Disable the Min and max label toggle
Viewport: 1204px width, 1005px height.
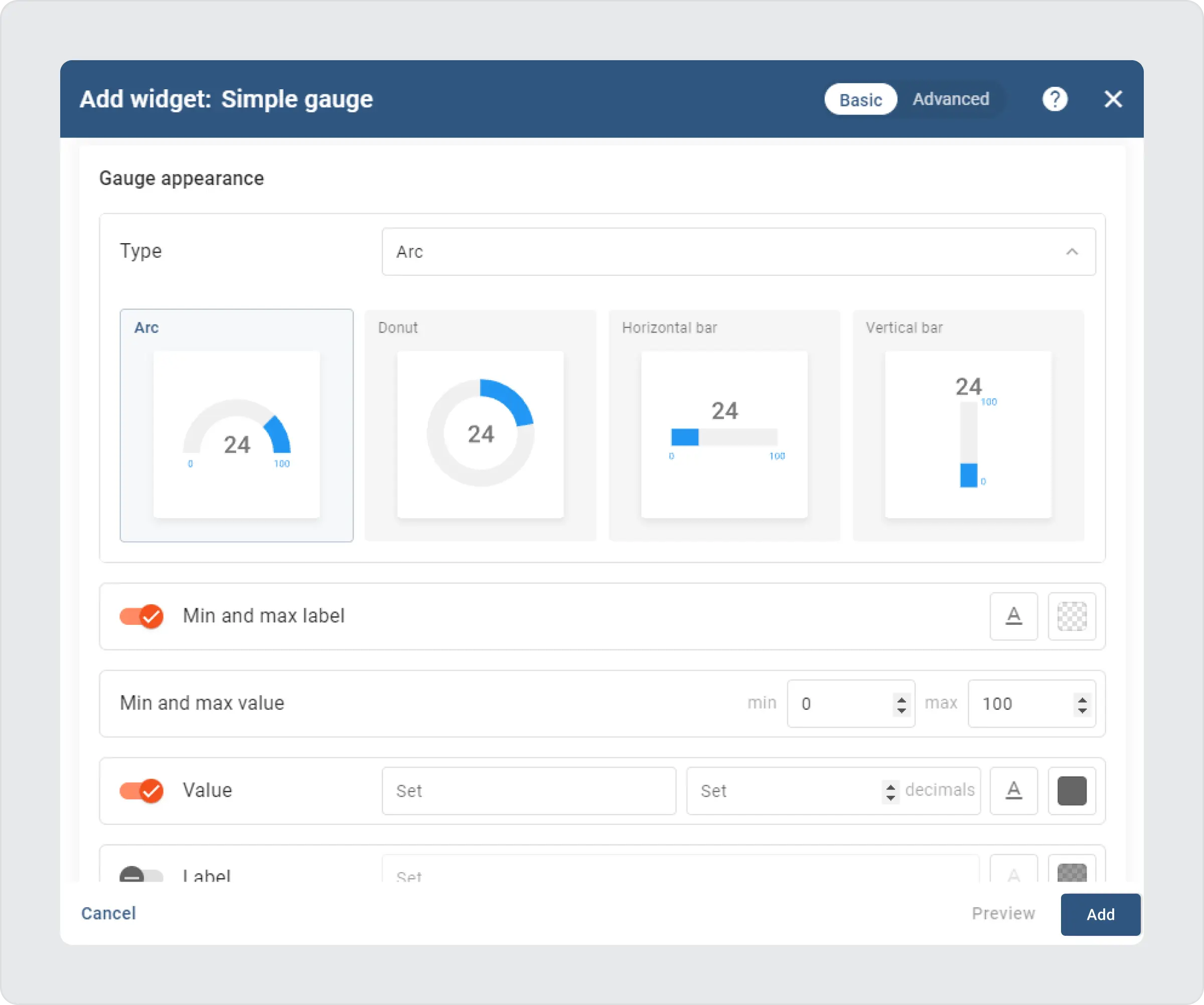tap(141, 616)
